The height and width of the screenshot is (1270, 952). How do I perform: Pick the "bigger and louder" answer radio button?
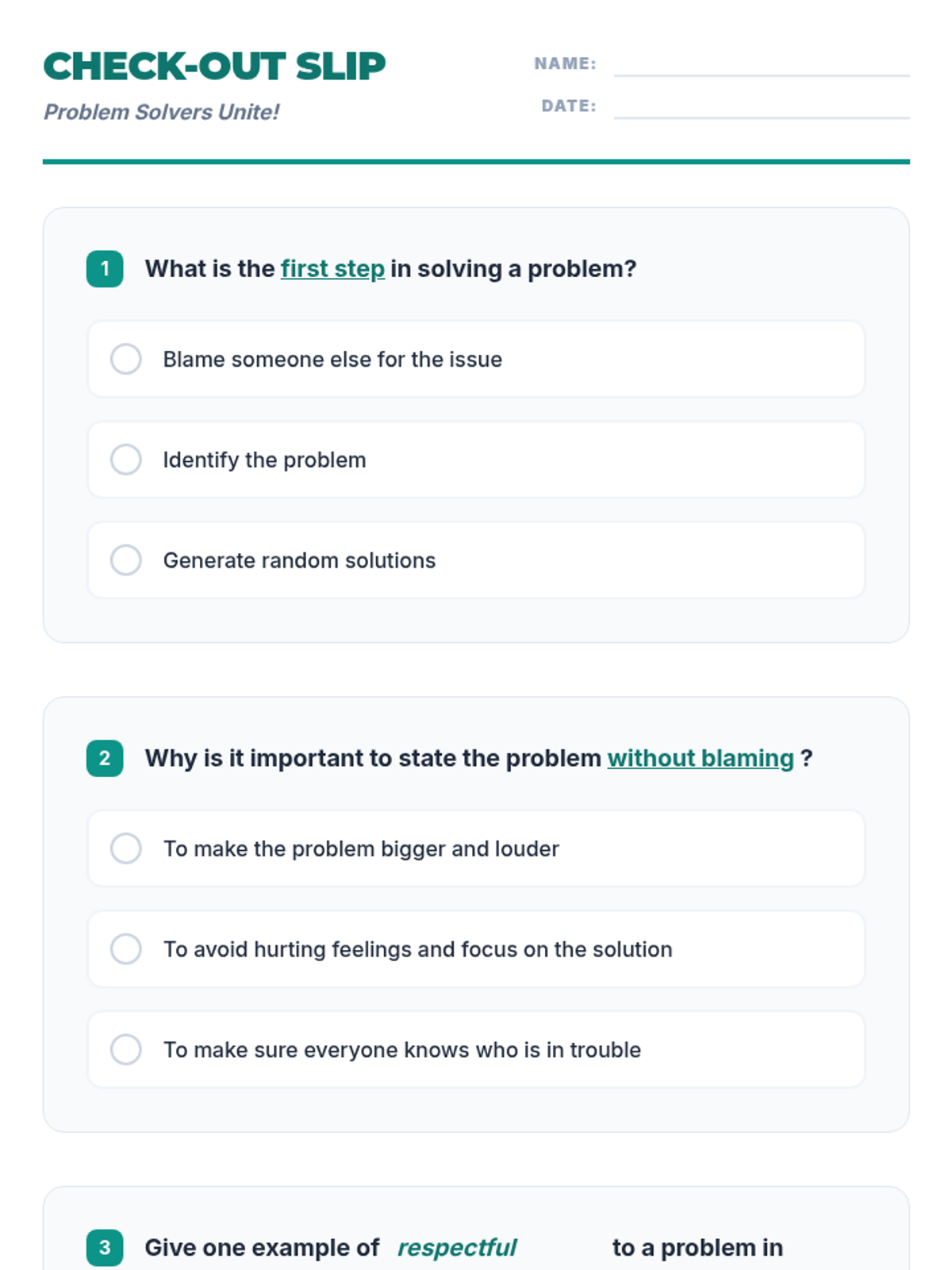point(126,849)
